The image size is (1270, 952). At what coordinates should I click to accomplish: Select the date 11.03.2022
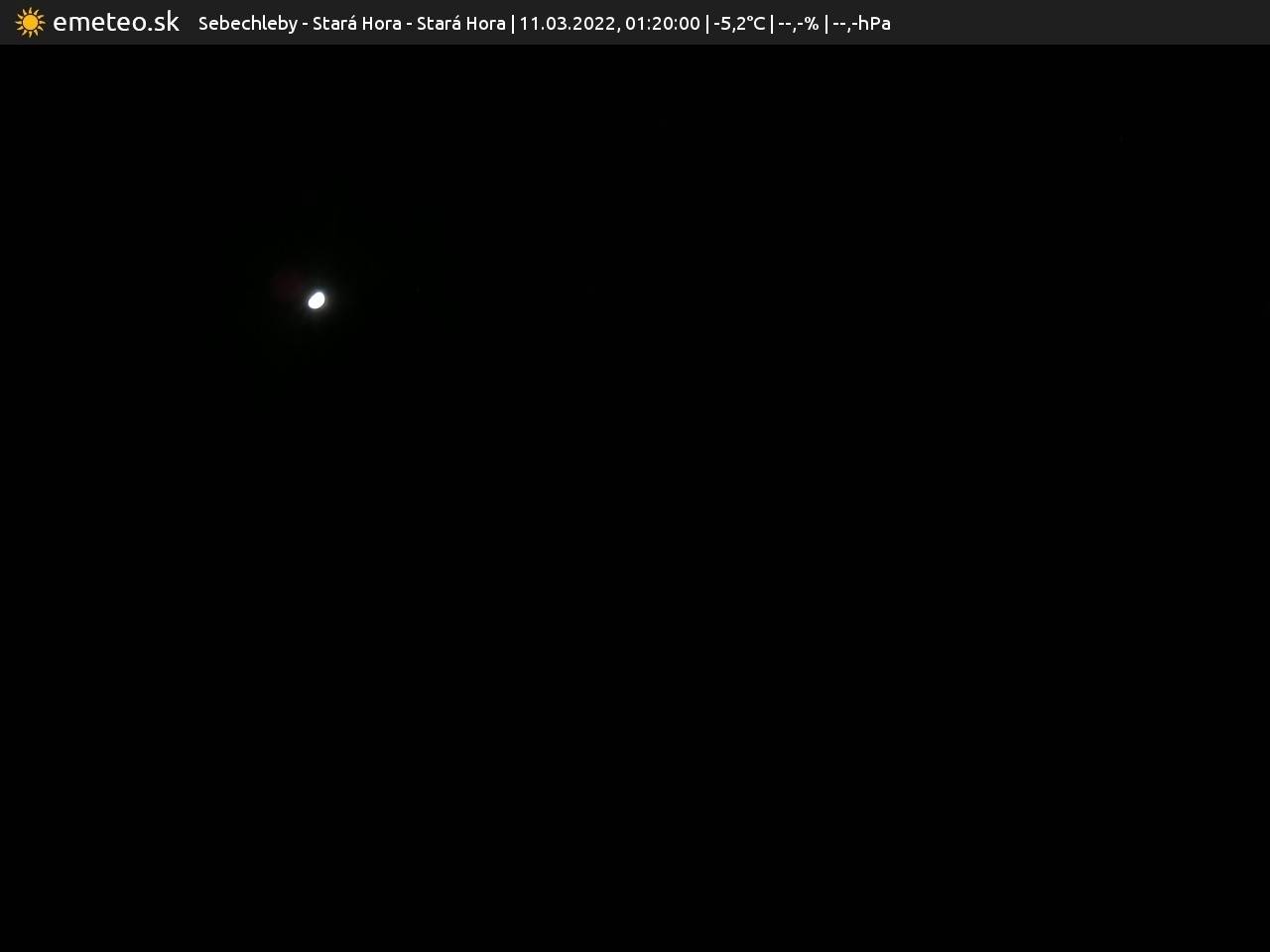tap(567, 23)
